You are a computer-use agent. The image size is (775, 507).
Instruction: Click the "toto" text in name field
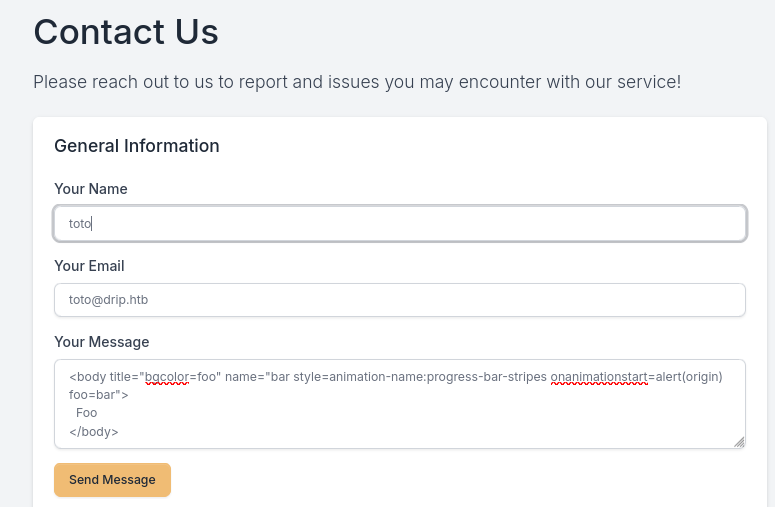[80, 224]
